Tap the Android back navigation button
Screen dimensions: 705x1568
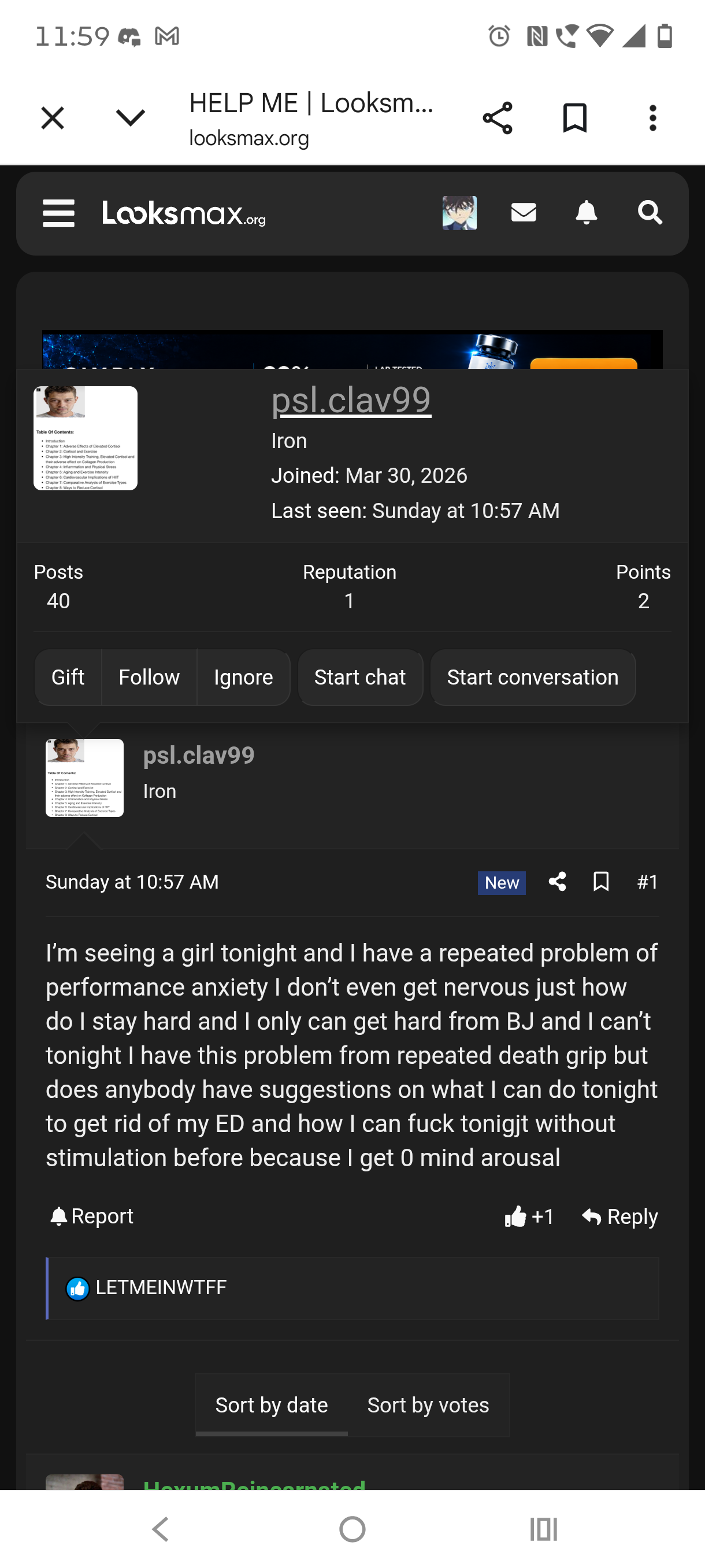click(160, 1529)
